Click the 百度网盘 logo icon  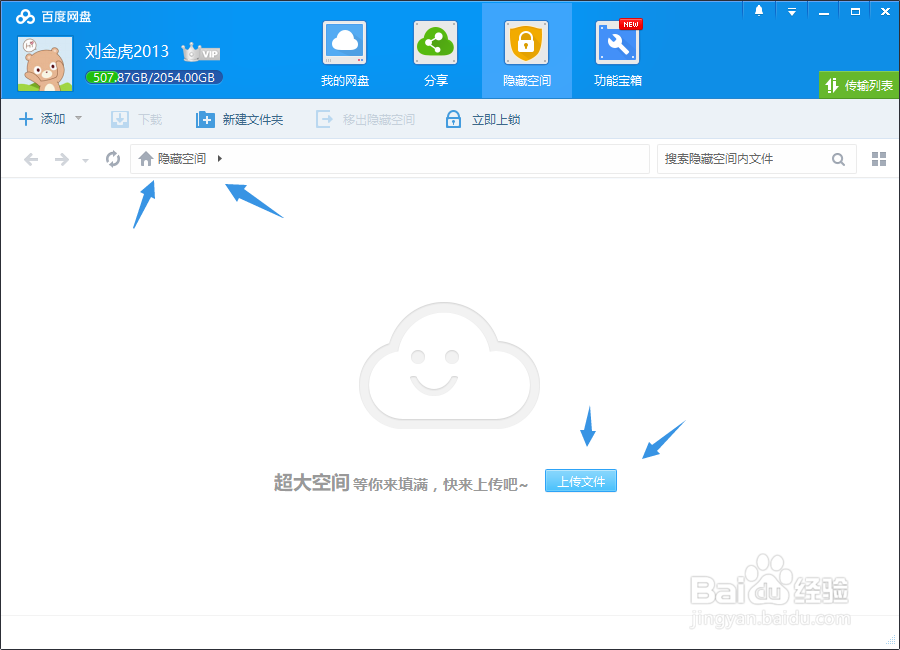point(25,17)
